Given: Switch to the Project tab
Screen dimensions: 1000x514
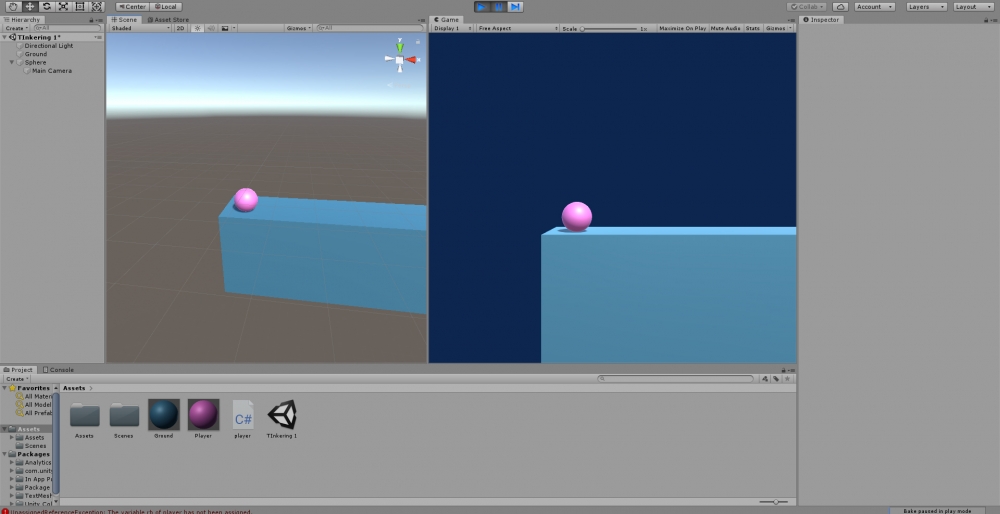Looking at the screenshot, I should coord(18,370).
